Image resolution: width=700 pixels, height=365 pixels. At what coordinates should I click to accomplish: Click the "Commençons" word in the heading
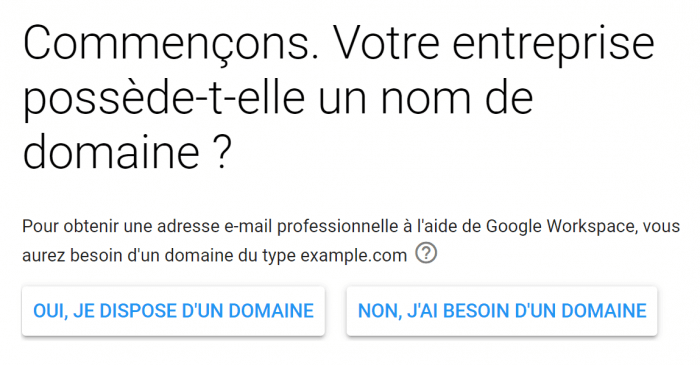click(x=171, y=44)
